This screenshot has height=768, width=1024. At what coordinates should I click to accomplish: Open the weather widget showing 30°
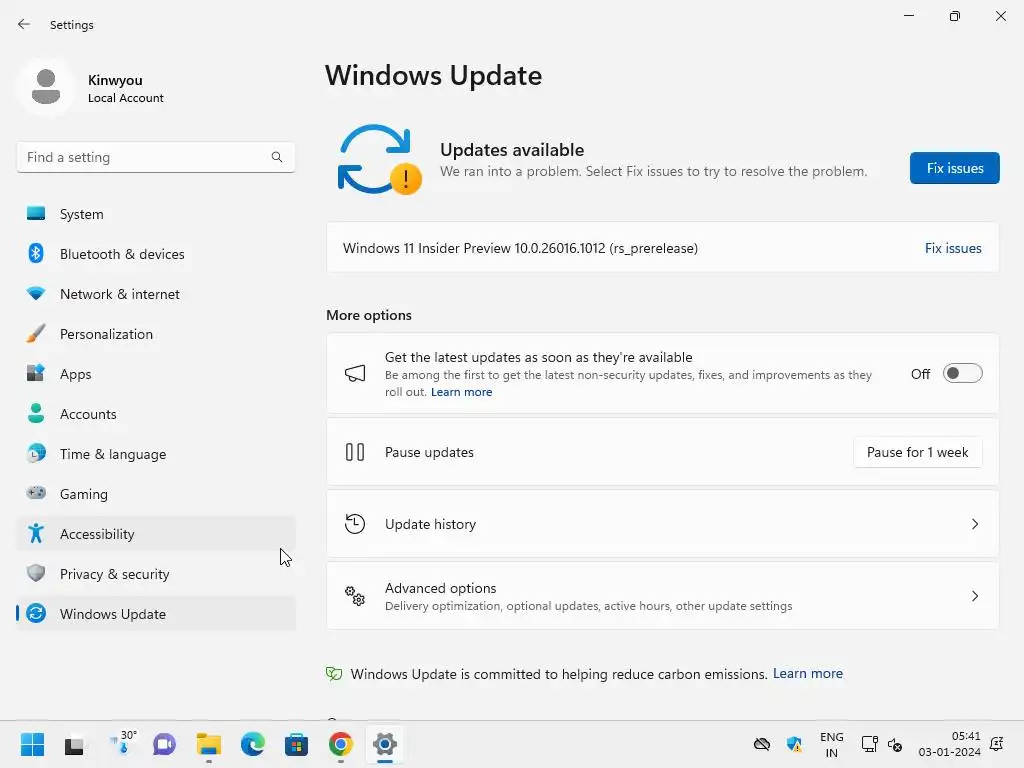pos(122,743)
